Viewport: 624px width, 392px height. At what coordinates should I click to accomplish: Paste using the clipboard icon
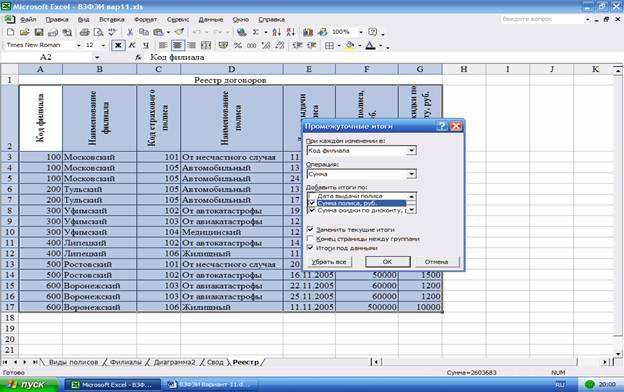point(158,32)
